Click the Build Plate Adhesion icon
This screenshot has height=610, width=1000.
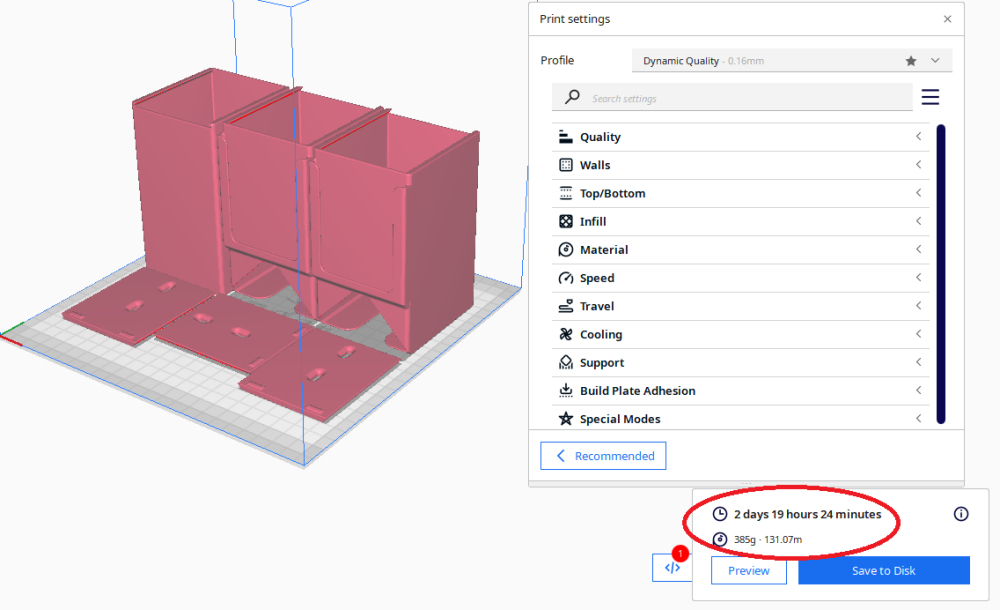click(566, 391)
